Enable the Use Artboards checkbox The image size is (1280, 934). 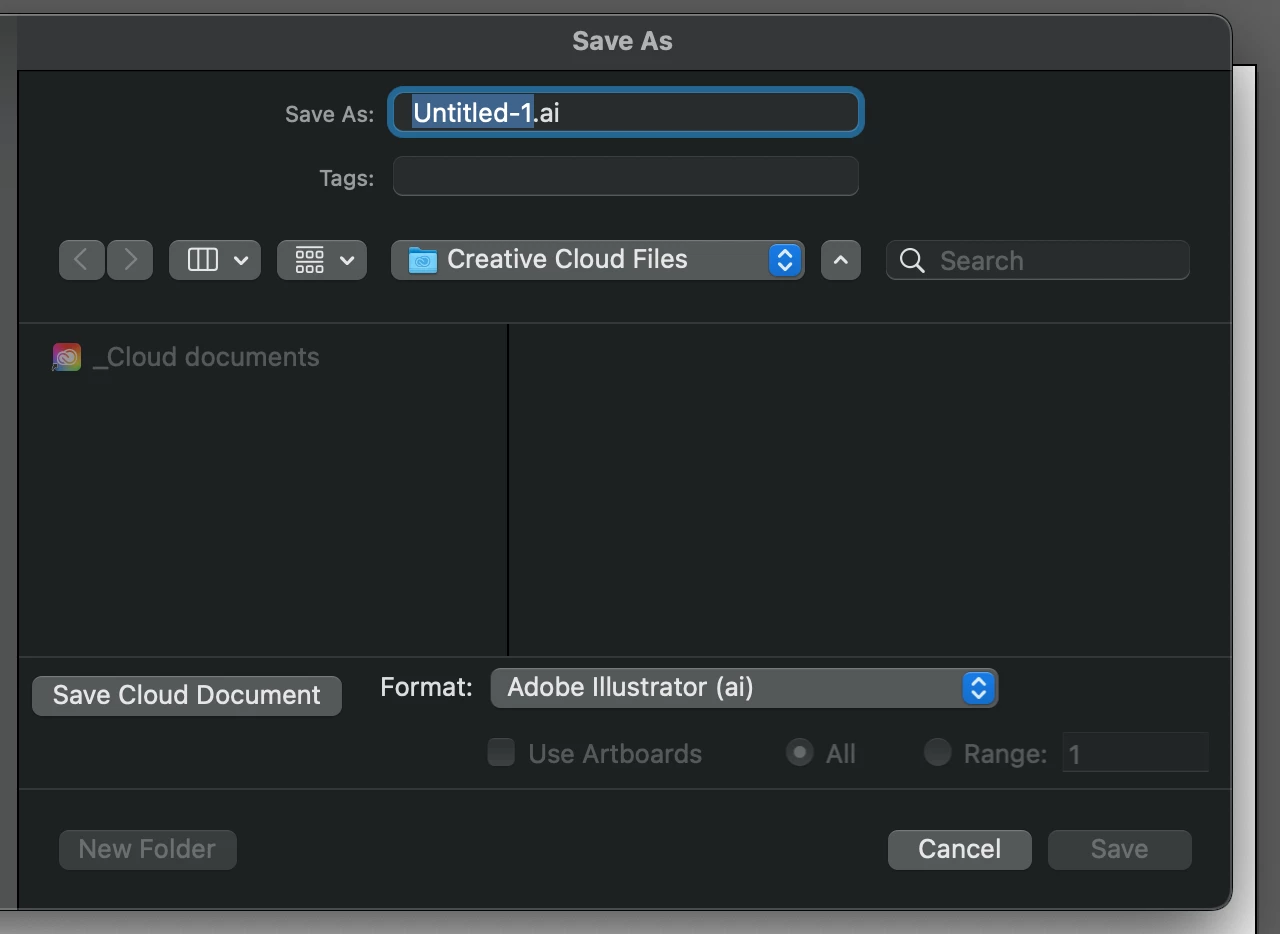coord(501,752)
